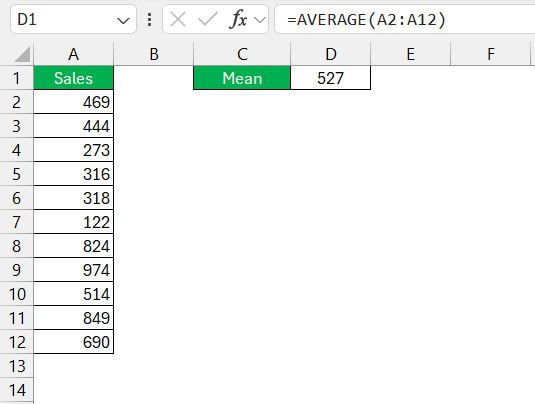The height and width of the screenshot is (404, 535).
Task: Select all cells using corner triangle
Action: pos(22,55)
